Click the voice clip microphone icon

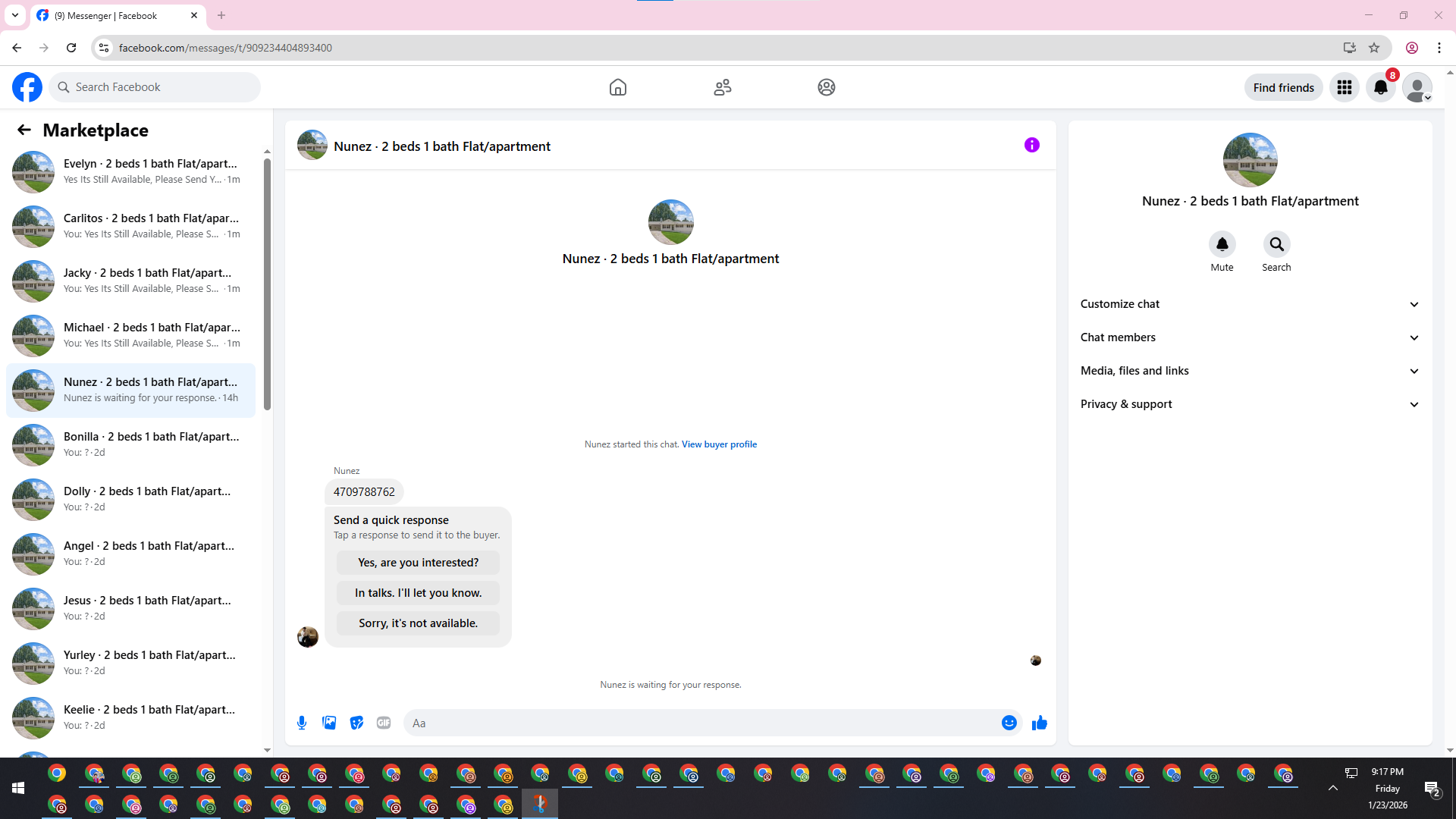click(x=302, y=723)
